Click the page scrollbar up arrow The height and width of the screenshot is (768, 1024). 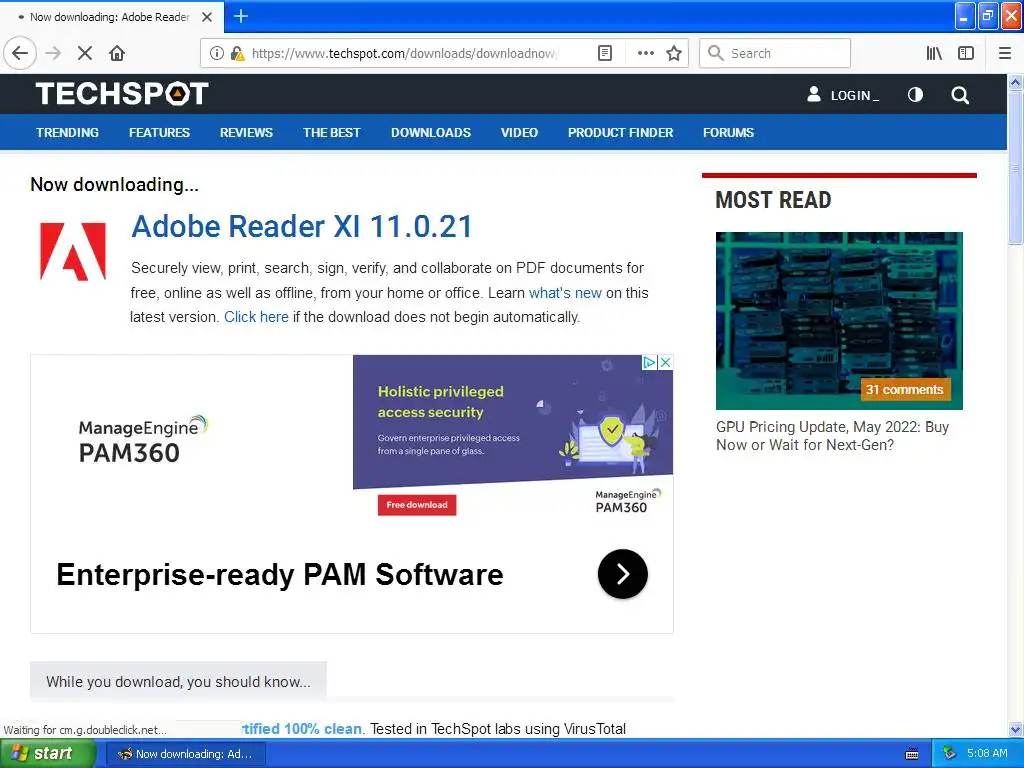[x=1015, y=83]
